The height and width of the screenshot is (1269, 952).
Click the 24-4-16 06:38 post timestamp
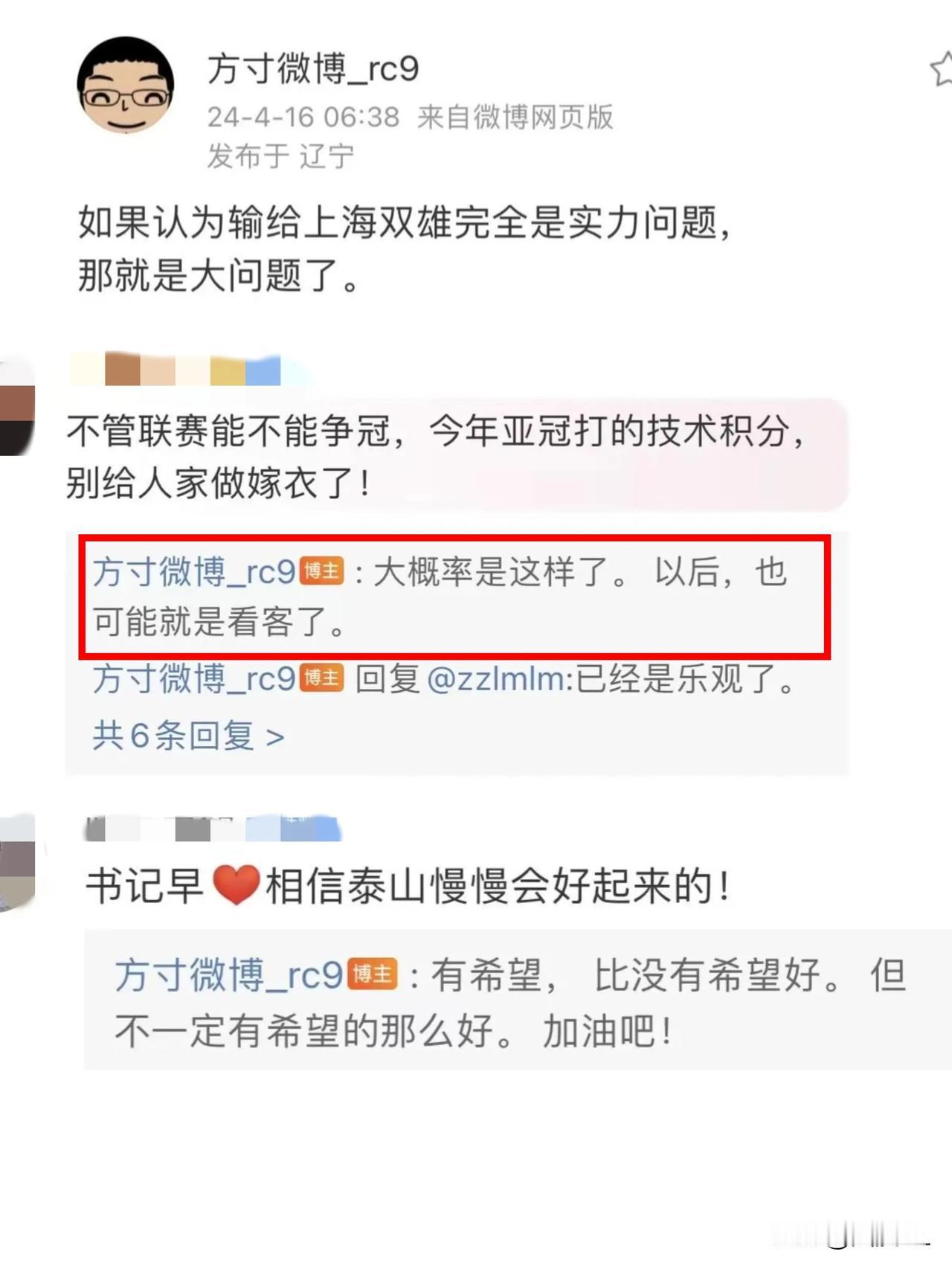(x=303, y=118)
